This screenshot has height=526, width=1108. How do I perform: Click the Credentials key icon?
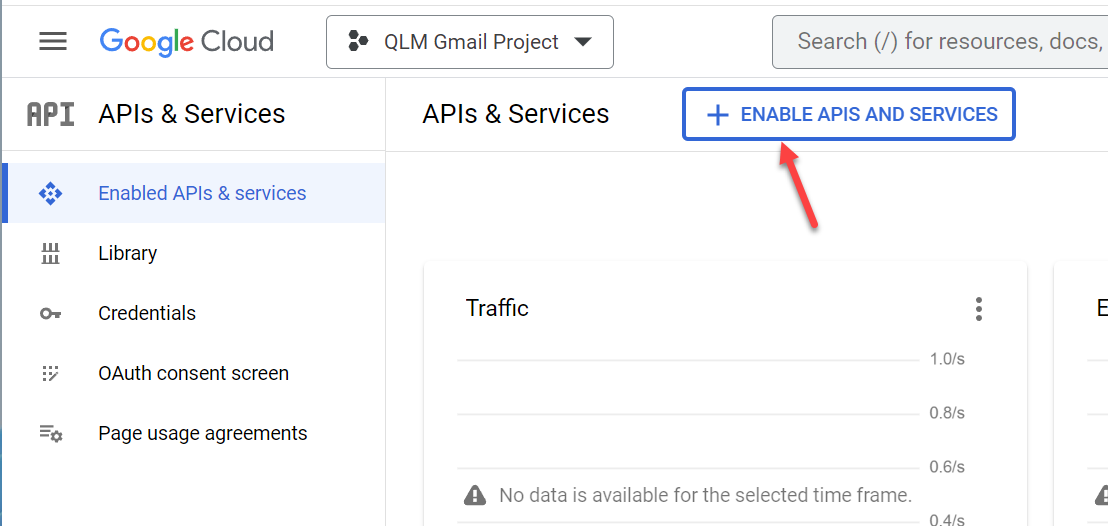(50, 313)
